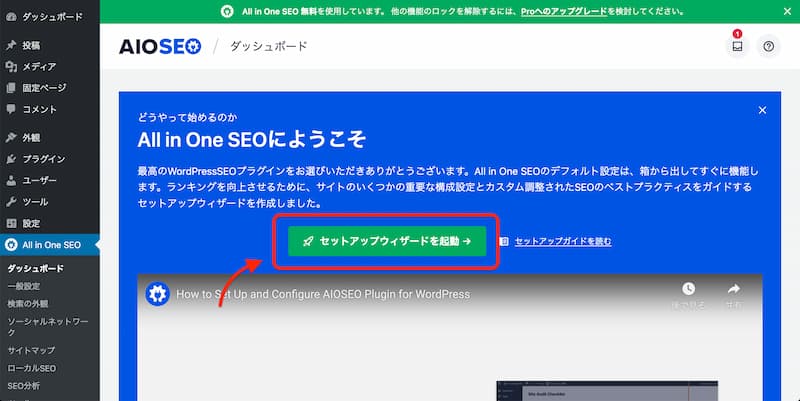This screenshot has height=401, width=800.
Task: Open the ダッシュボード submenu under All in One SEO
Action: [35, 268]
